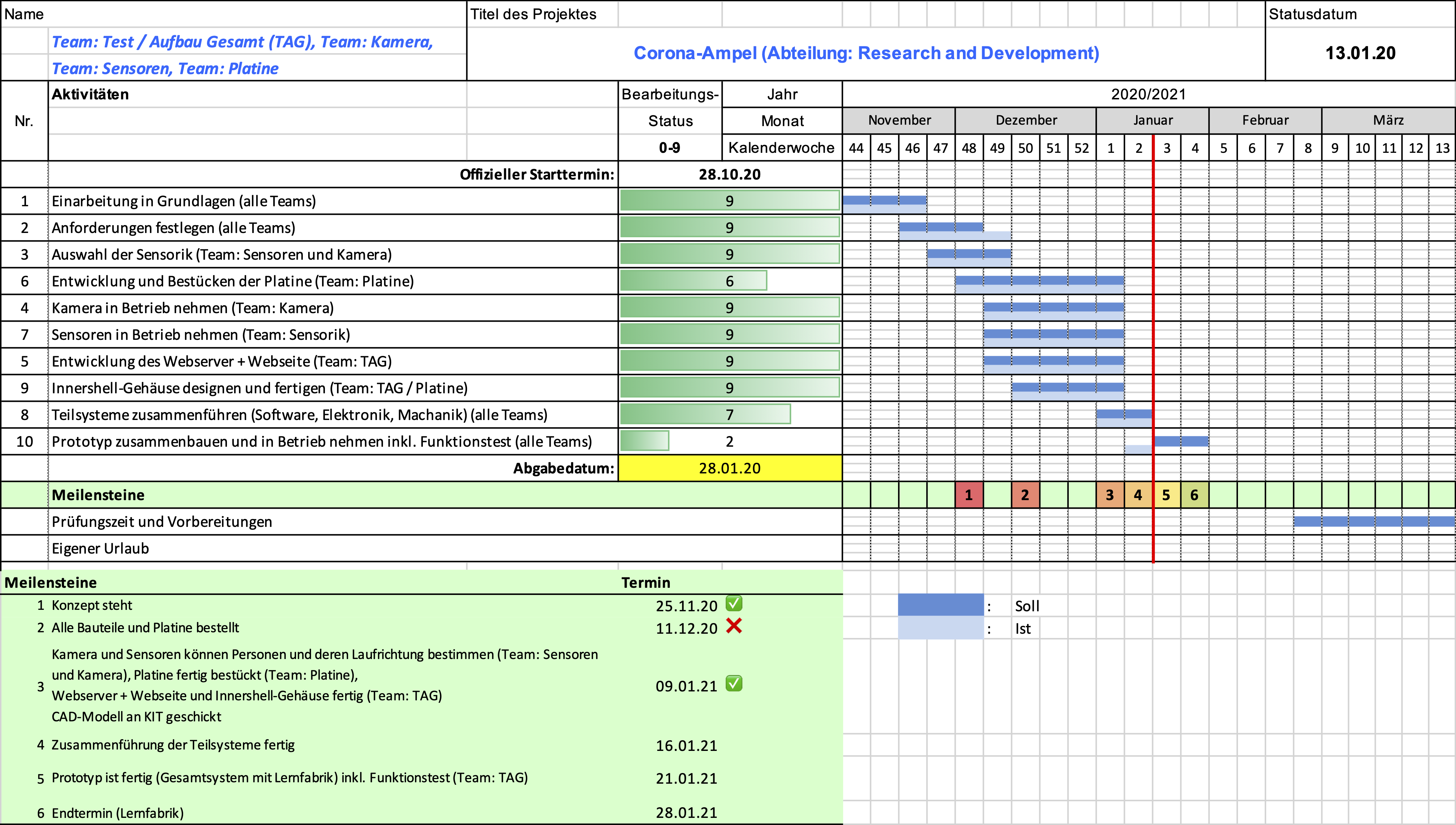Select milestone 2 marker in week 50

pyautogui.click(x=1025, y=495)
